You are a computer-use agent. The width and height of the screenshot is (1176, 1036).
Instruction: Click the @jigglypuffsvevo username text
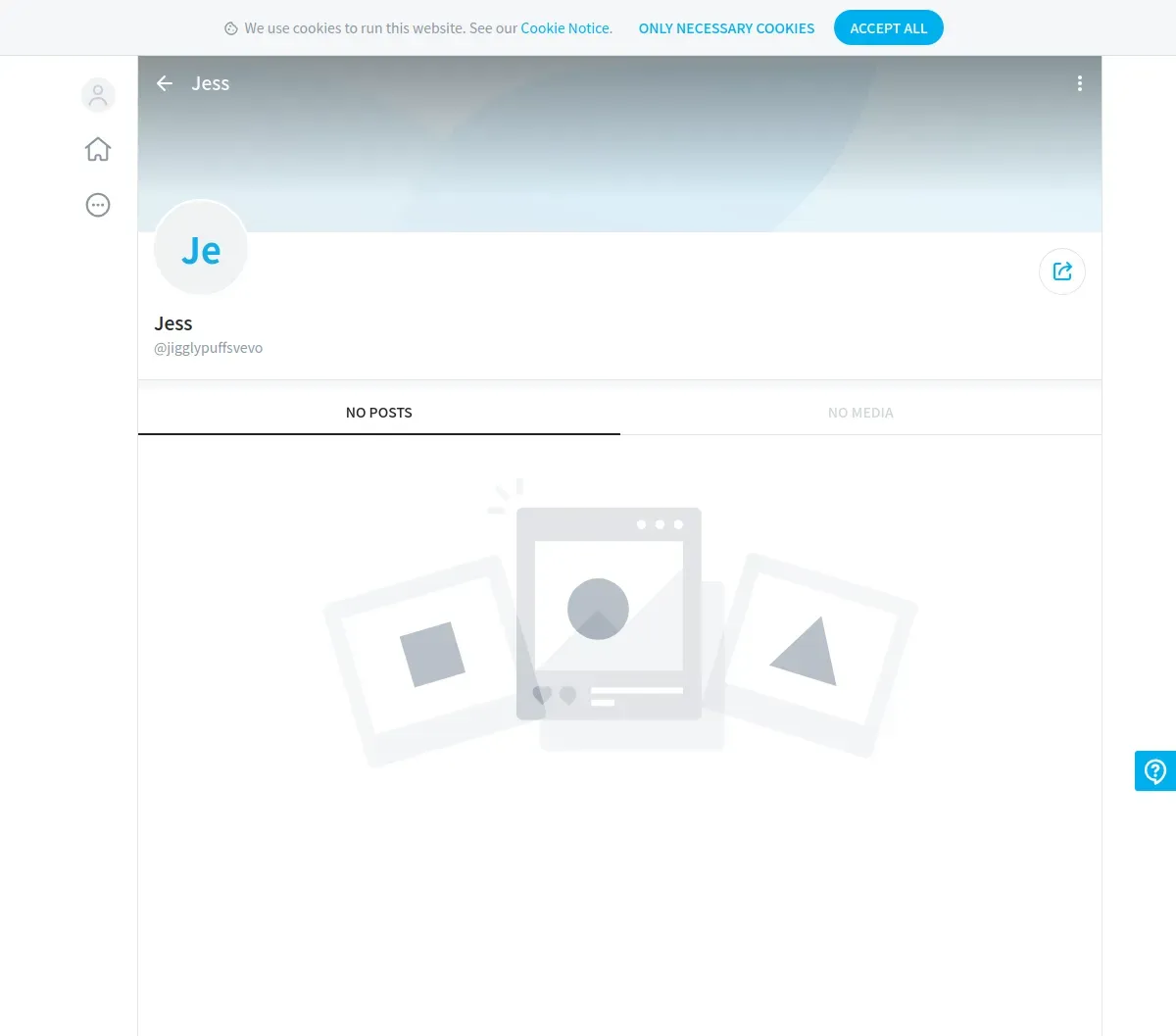click(209, 348)
